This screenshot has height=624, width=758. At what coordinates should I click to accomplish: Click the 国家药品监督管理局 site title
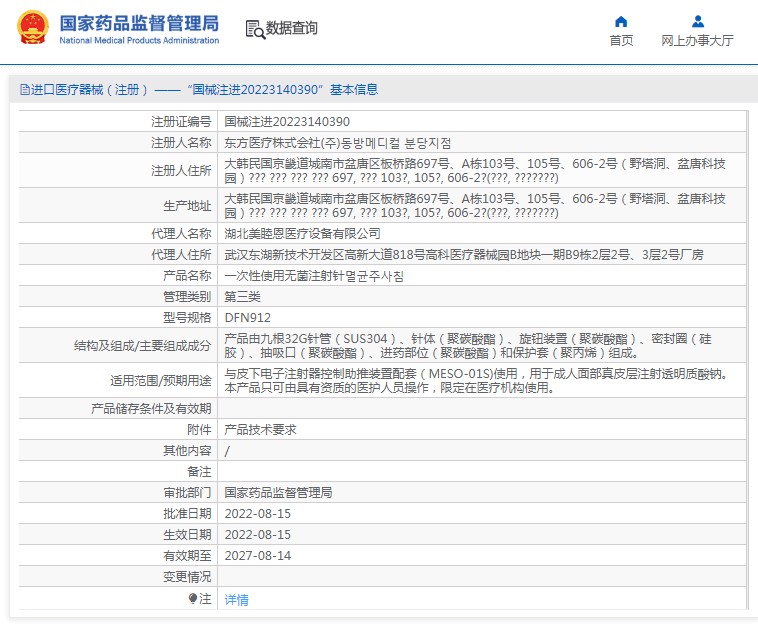(x=139, y=23)
